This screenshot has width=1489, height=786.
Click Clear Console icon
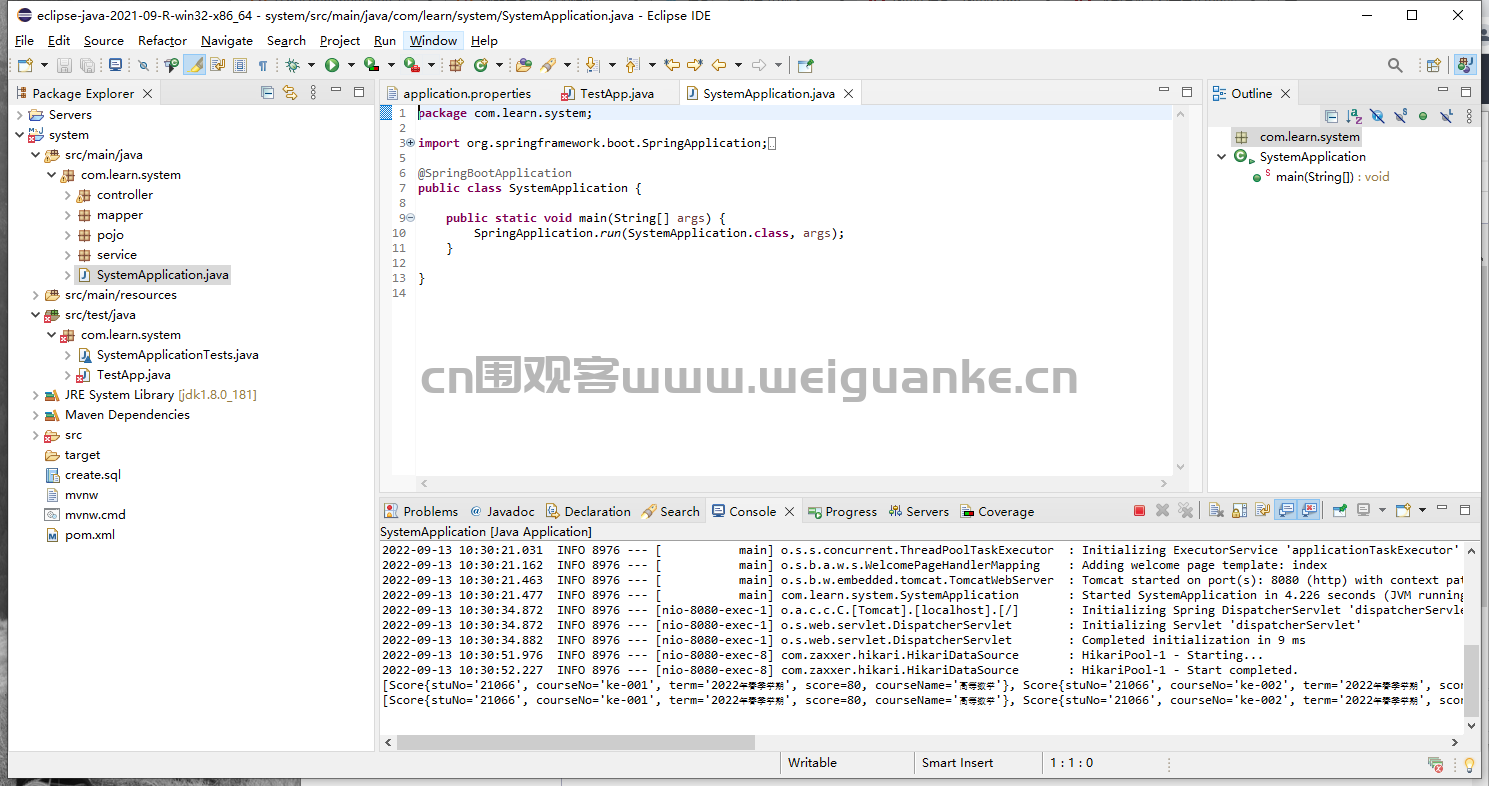pyautogui.click(x=1216, y=510)
